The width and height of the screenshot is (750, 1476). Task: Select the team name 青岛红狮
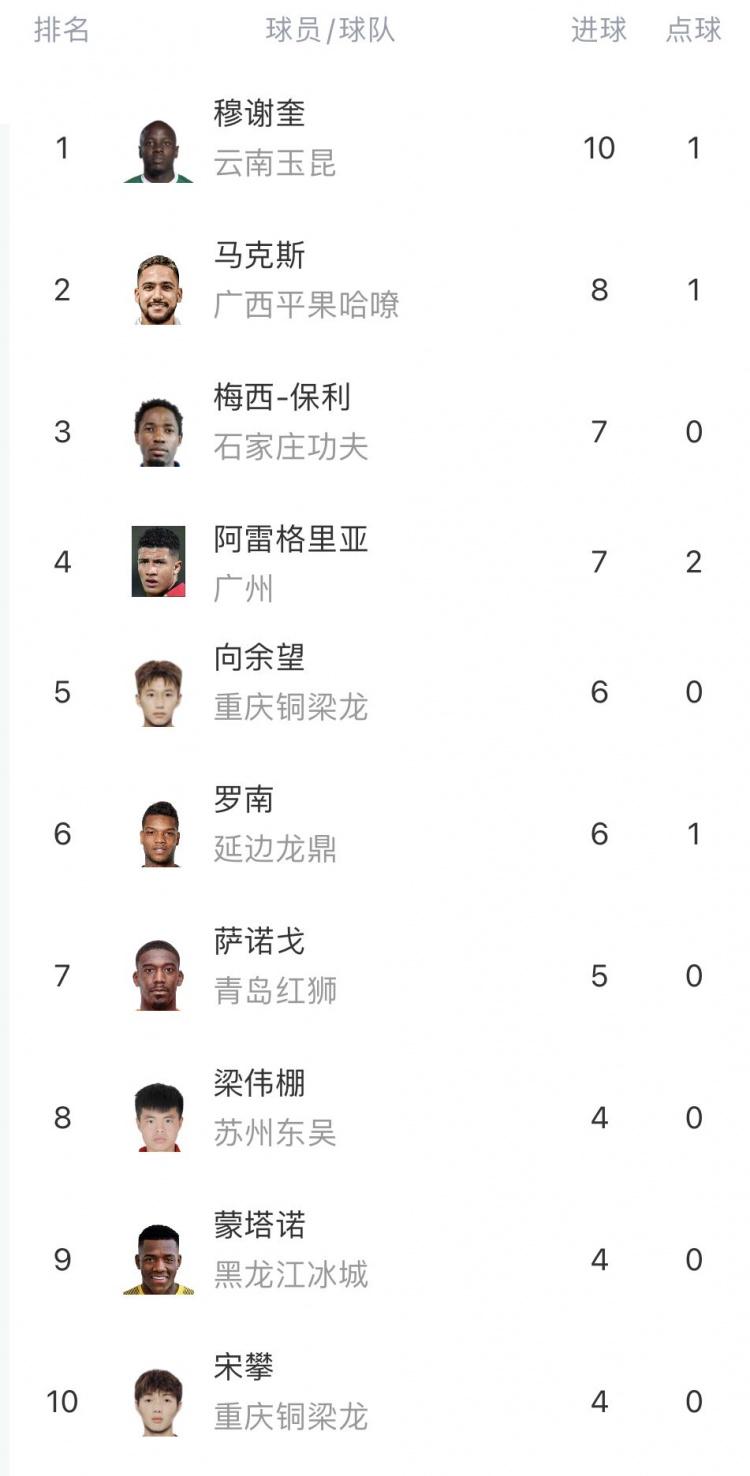[275, 991]
